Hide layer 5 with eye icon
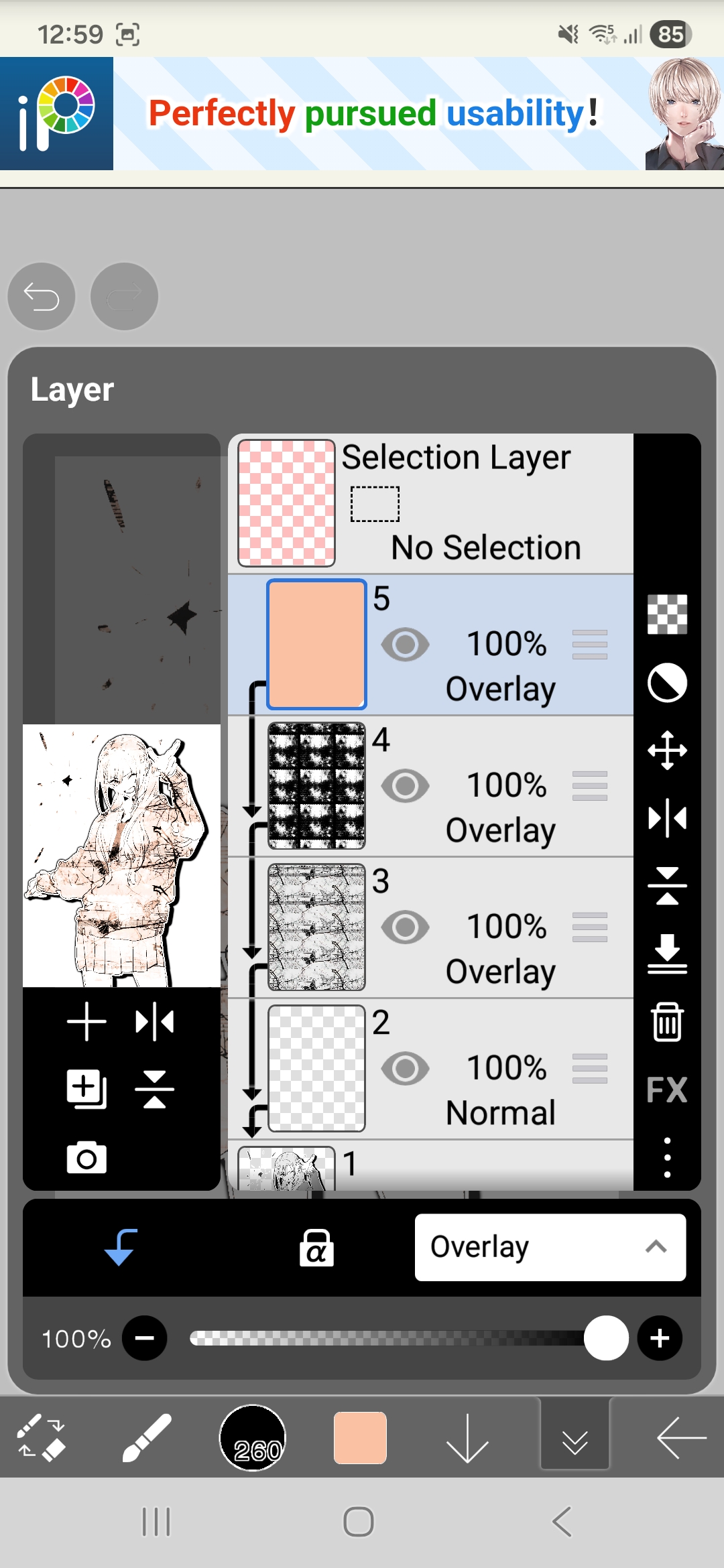Image resolution: width=724 pixels, height=1568 pixels. (405, 645)
